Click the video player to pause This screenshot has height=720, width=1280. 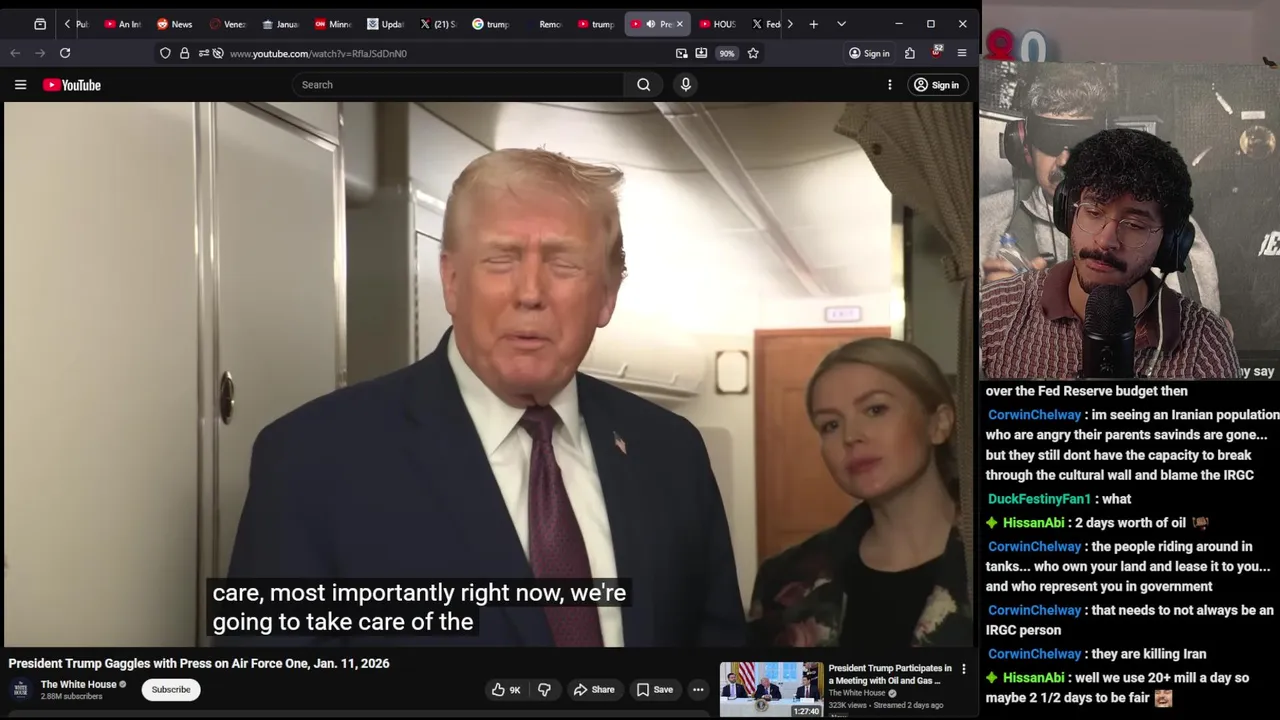(x=488, y=375)
